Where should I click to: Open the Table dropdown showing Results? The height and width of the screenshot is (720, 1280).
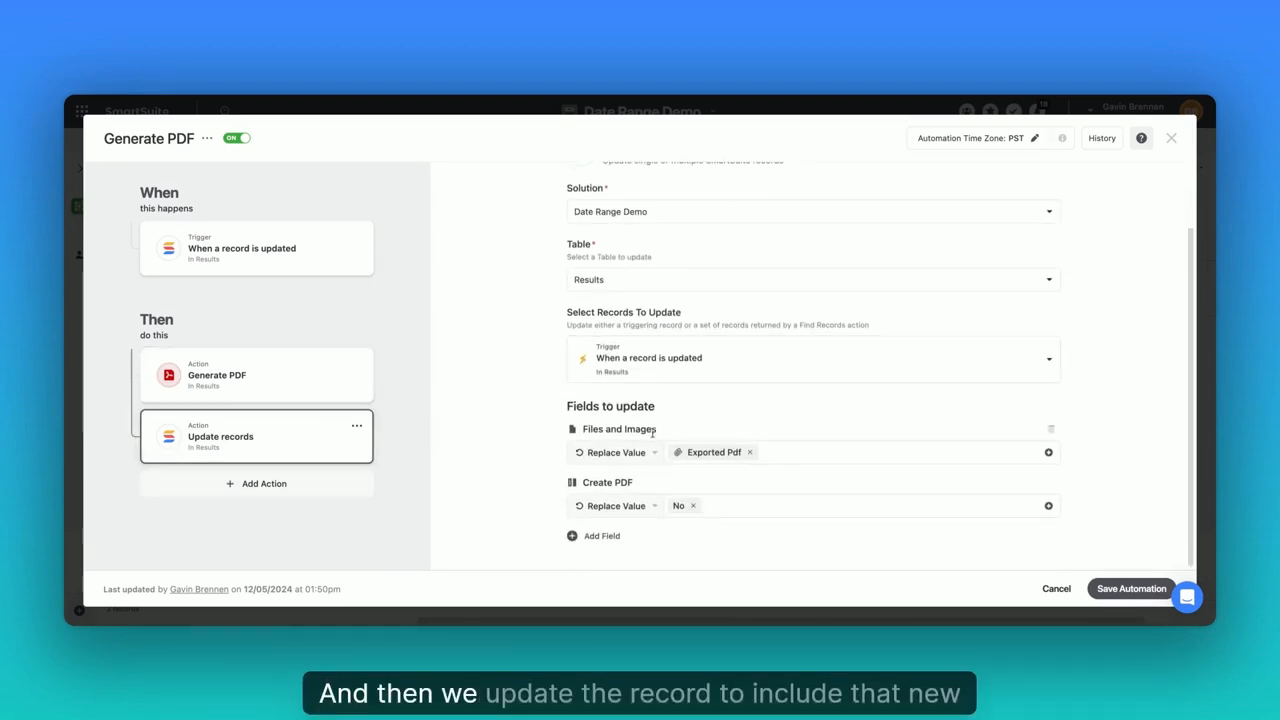[x=813, y=280]
